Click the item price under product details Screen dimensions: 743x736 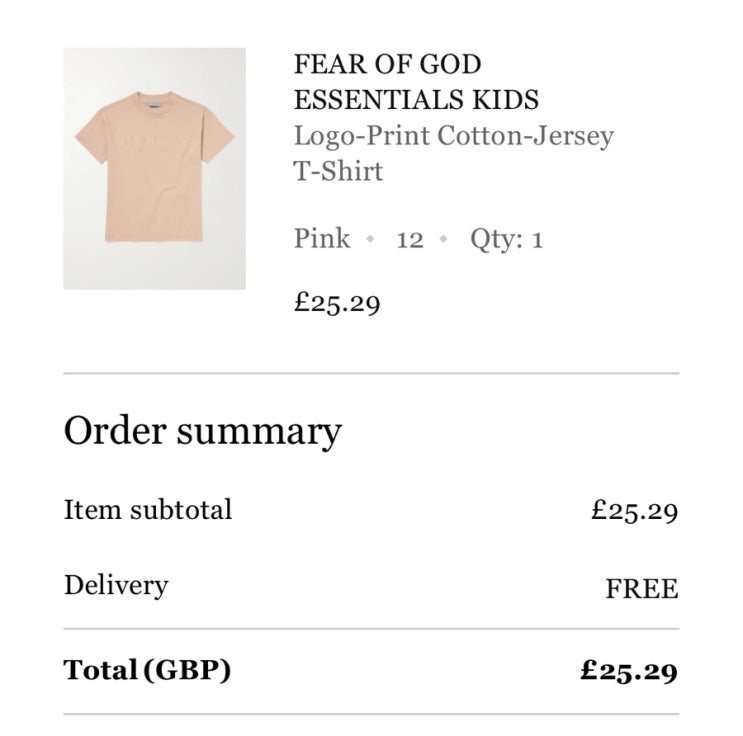(x=337, y=302)
